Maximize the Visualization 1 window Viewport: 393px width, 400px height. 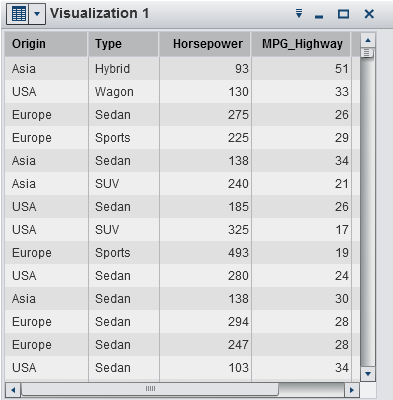[x=343, y=14]
